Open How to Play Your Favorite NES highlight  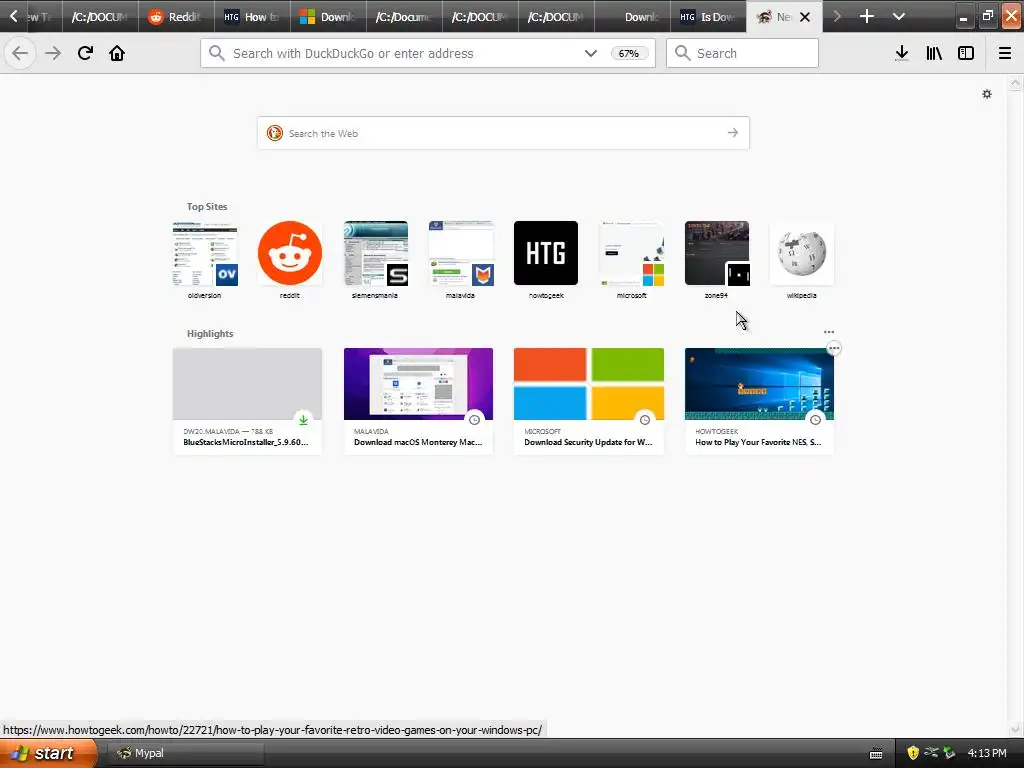click(760, 401)
